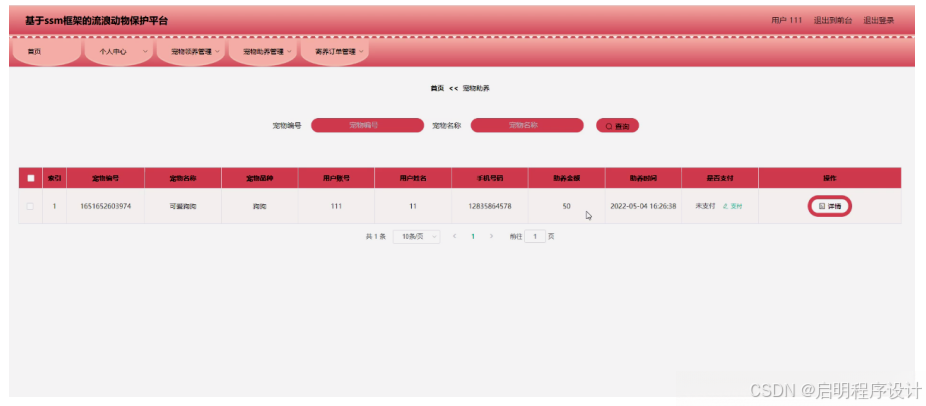Go to next page arrow
Image resolution: width=926 pixels, height=406 pixels.
tap(491, 236)
